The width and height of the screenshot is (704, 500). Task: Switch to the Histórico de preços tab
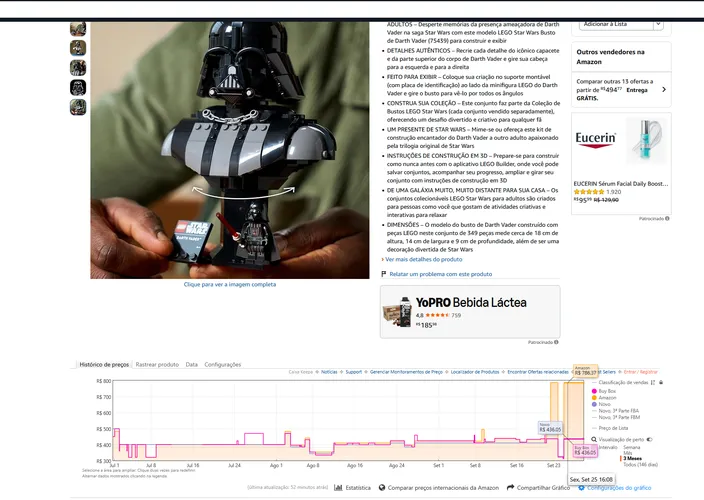tap(104, 364)
